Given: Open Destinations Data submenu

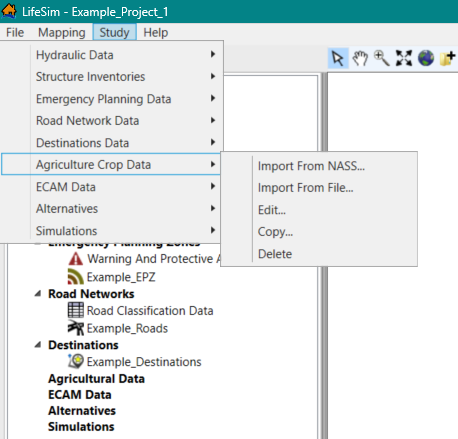Looking at the screenshot, I should click(x=112, y=143).
